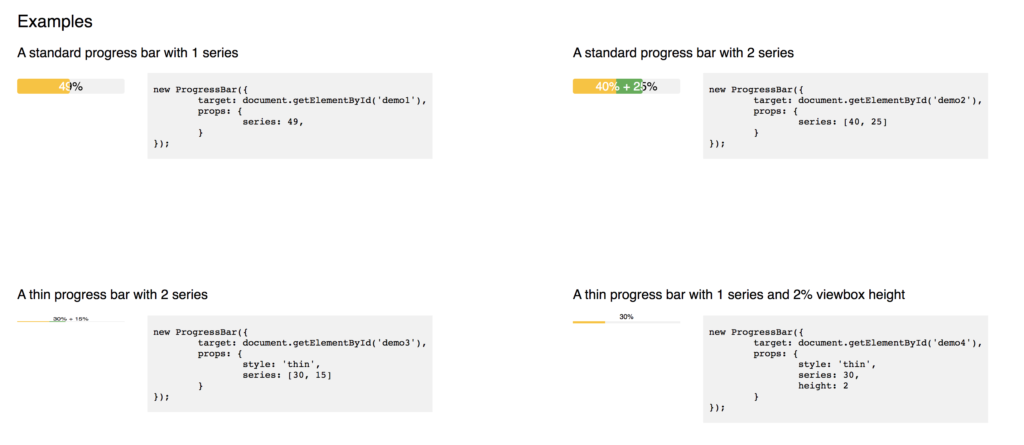This screenshot has height=445, width=1024.
Task: Click the gray unfilled part of the 49% bar
Action: coord(104,87)
